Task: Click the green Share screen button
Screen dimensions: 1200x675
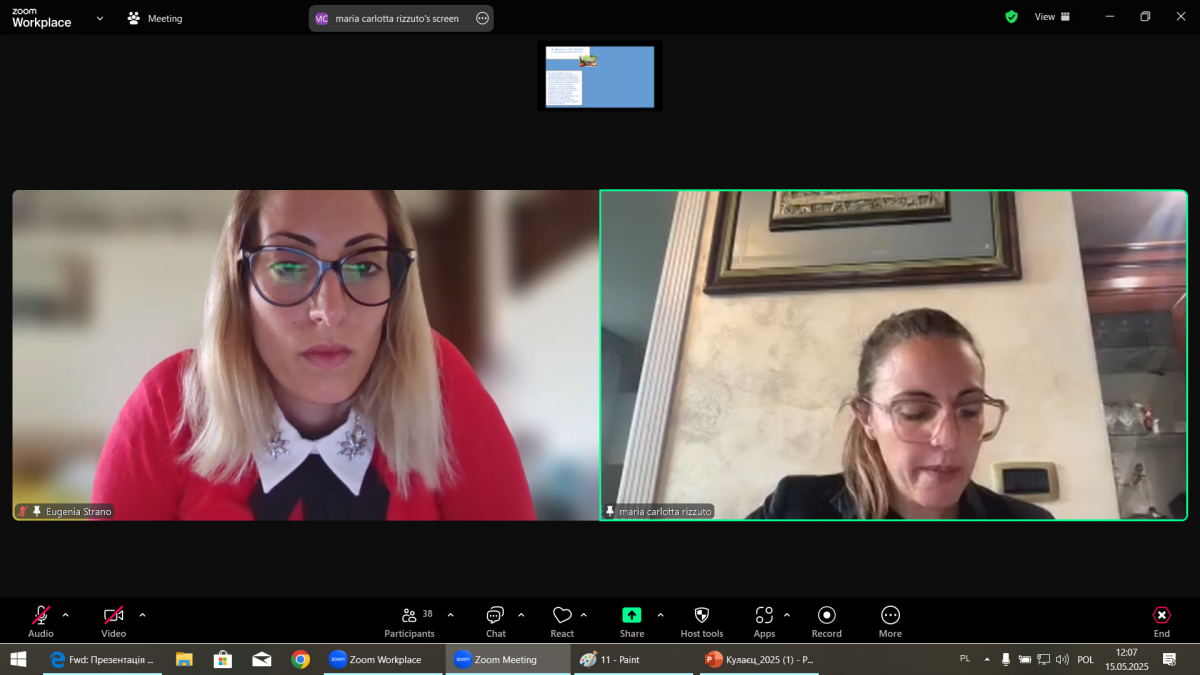Action: tap(631, 615)
